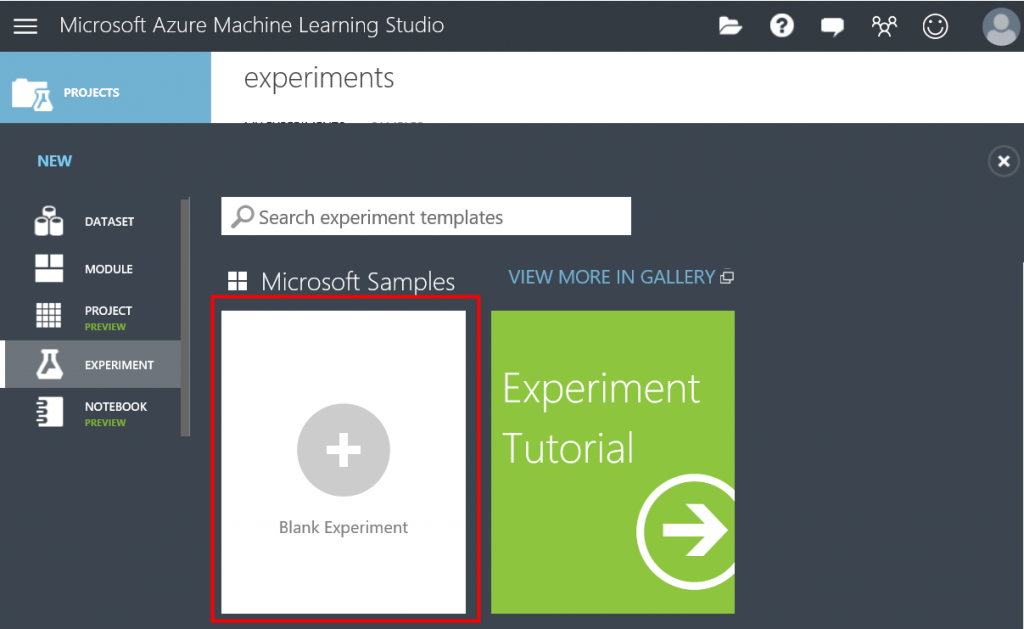
Task: Click the New menu vertical scrollbar
Action: point(185,317)
